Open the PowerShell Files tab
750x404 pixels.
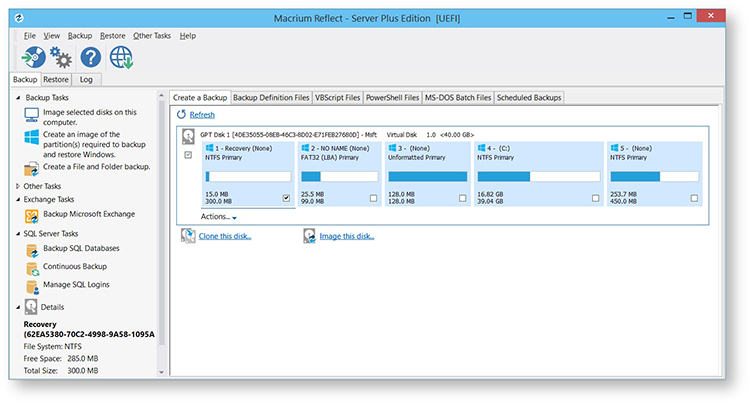point(392,98)
